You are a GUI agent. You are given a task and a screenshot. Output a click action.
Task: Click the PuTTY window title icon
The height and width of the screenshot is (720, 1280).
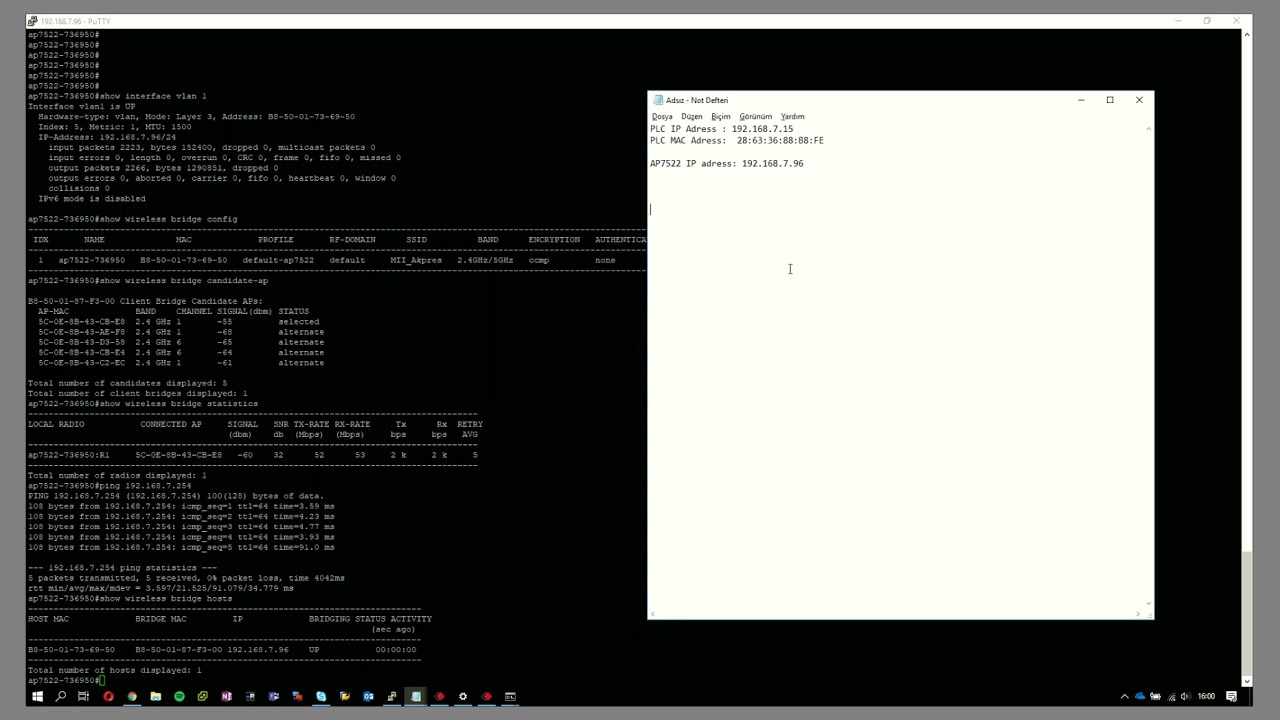tap(33, 21)
